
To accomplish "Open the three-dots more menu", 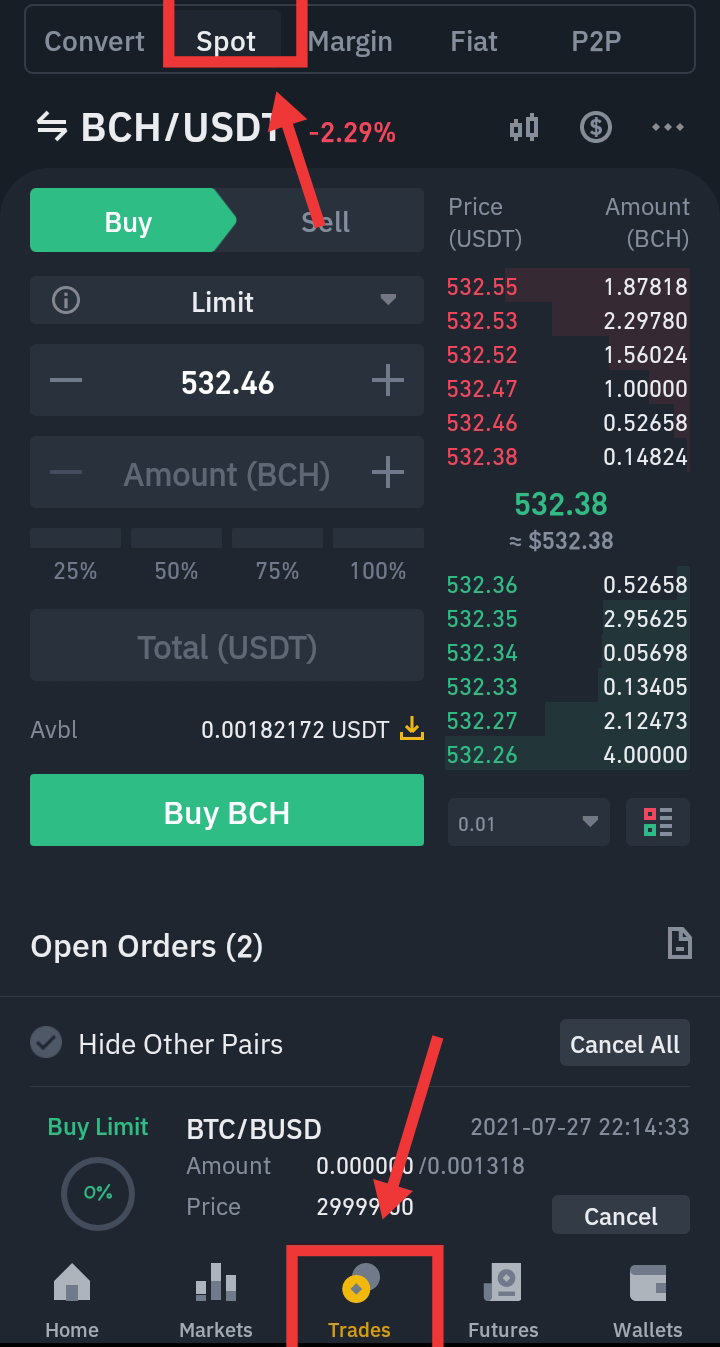I will point(667,128).
